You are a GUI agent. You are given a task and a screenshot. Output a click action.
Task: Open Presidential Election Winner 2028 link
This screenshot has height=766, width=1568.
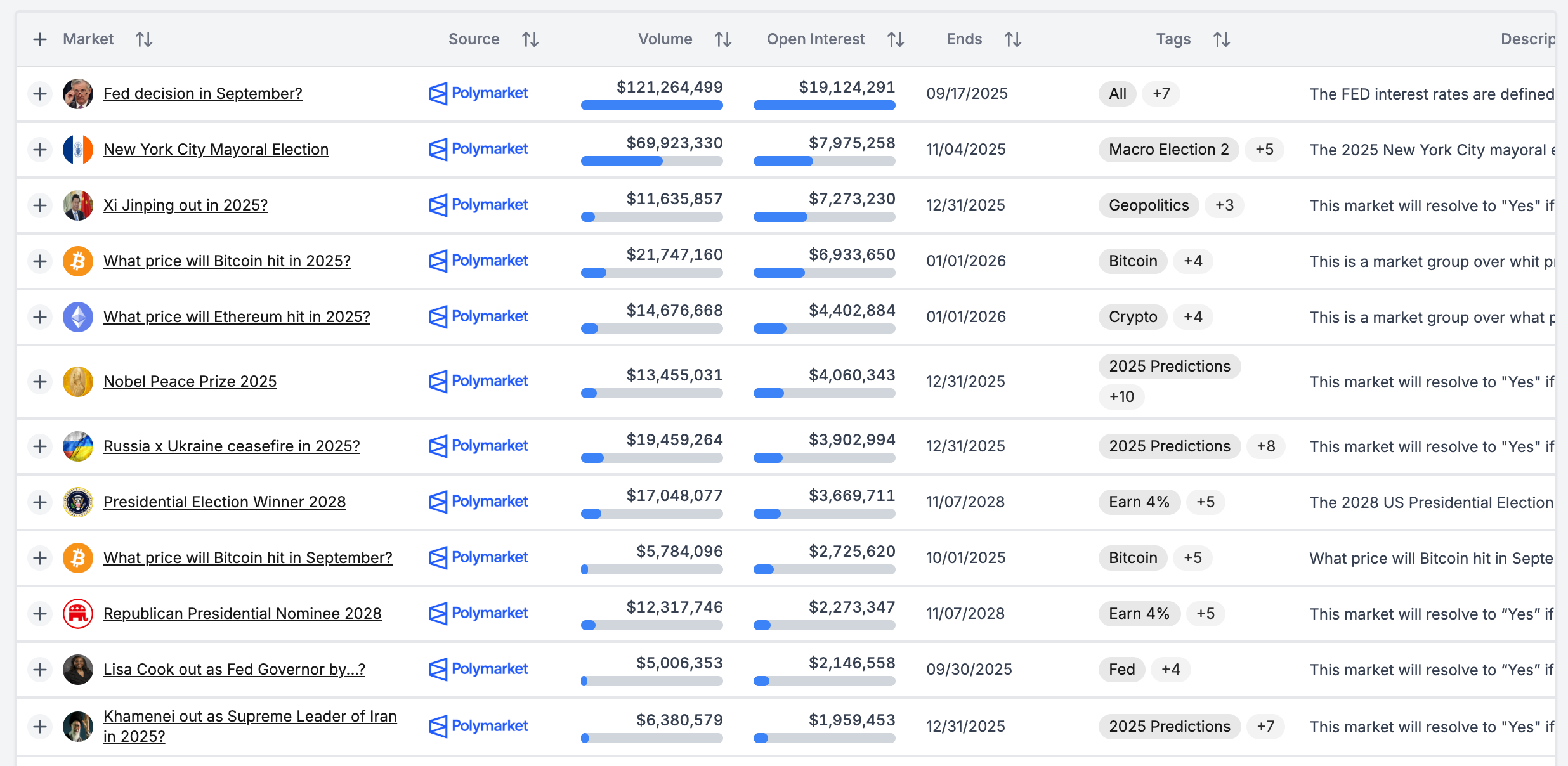coord(225,502)
